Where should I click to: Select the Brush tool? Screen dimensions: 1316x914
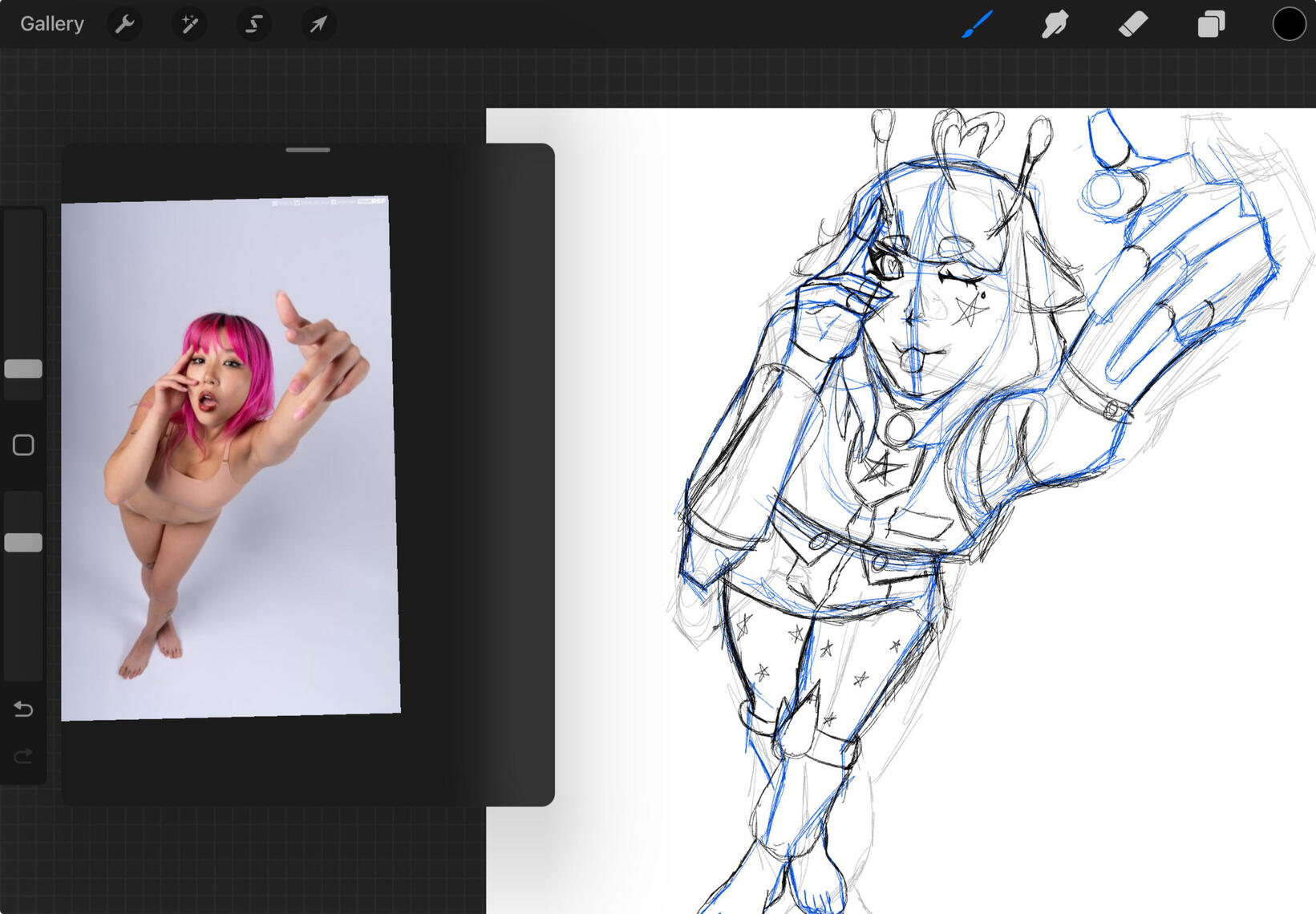click(978, 24)
